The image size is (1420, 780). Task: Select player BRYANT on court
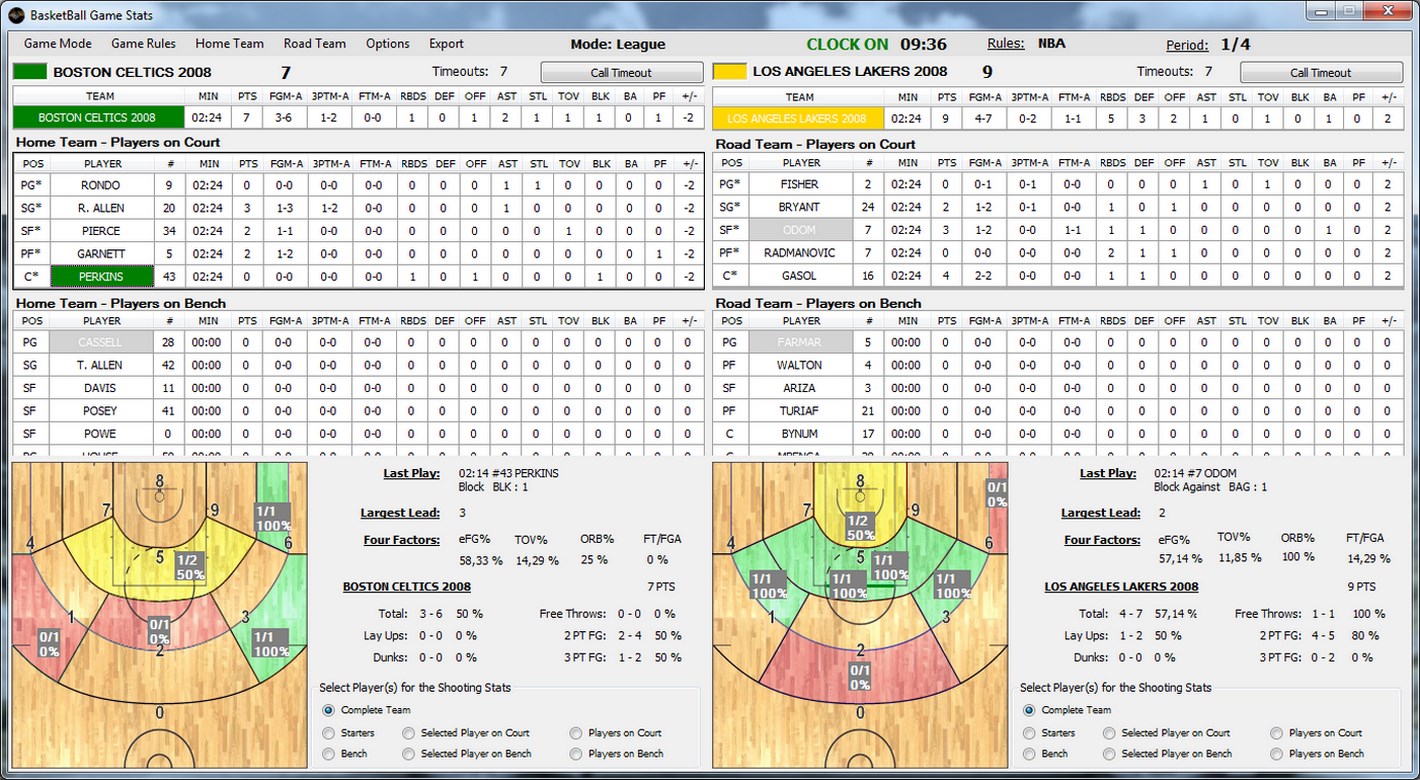800,207
